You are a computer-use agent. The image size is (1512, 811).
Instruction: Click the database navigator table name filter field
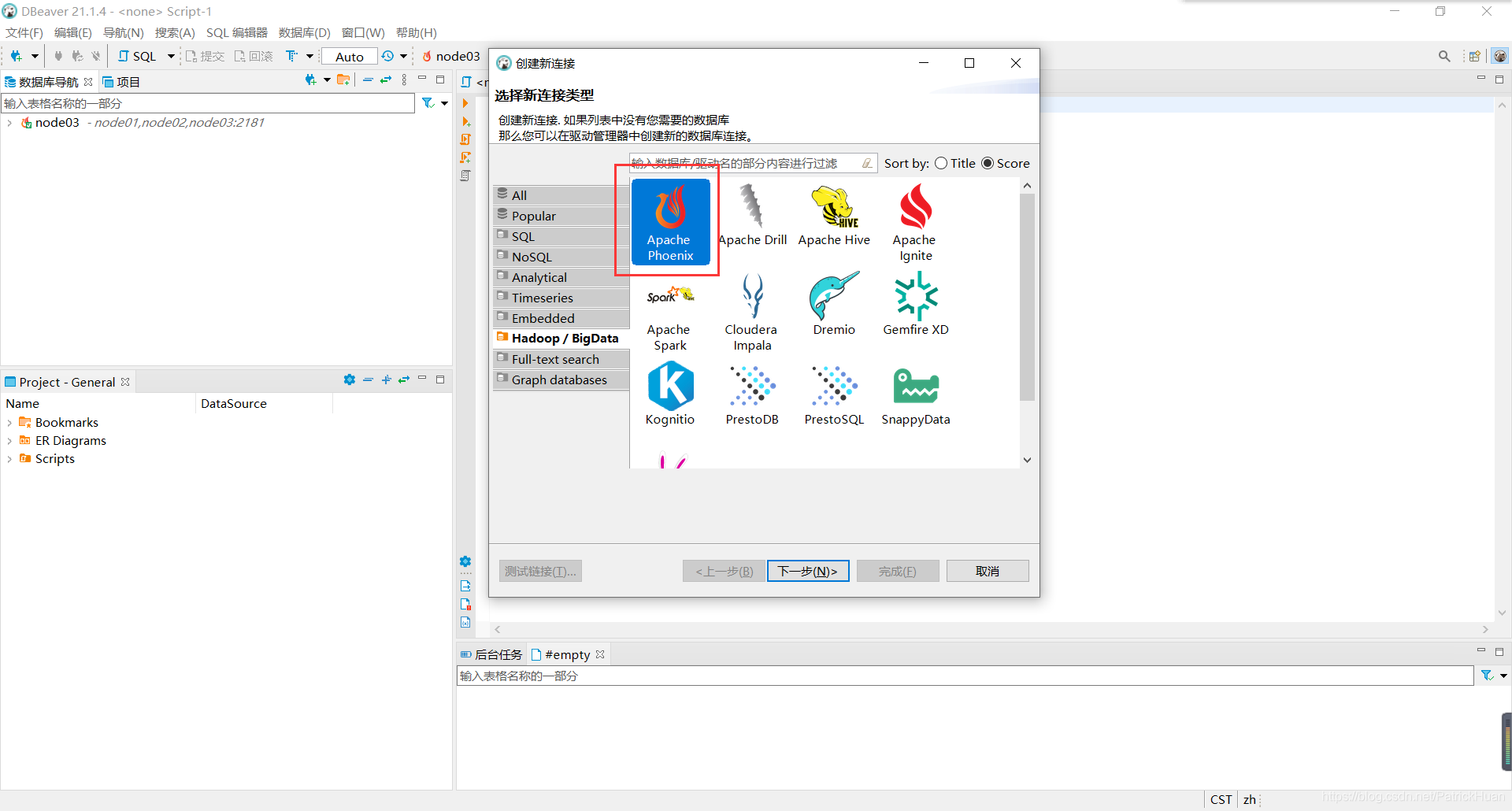click(208, 103)
